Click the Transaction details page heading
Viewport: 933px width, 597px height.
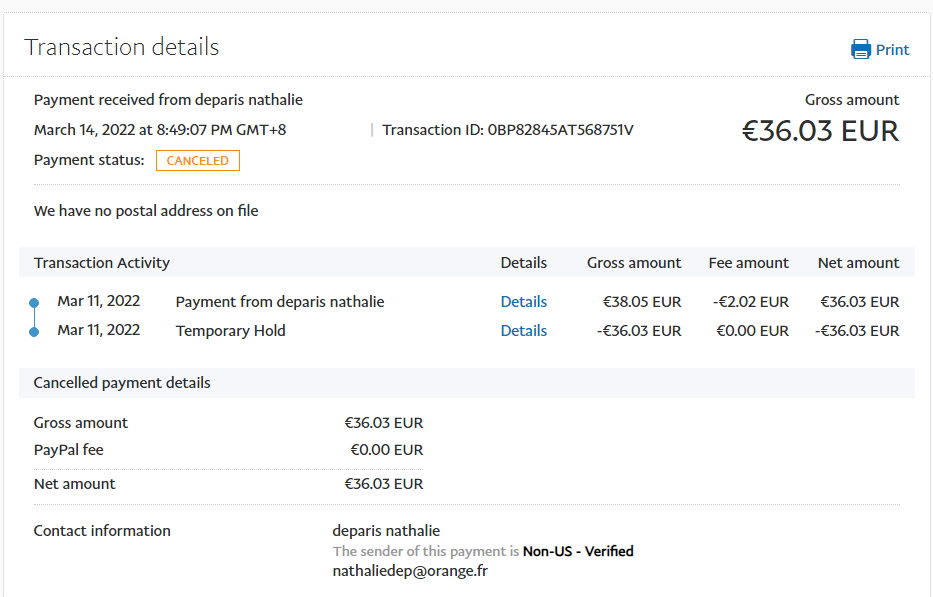(x=121, y=47)
